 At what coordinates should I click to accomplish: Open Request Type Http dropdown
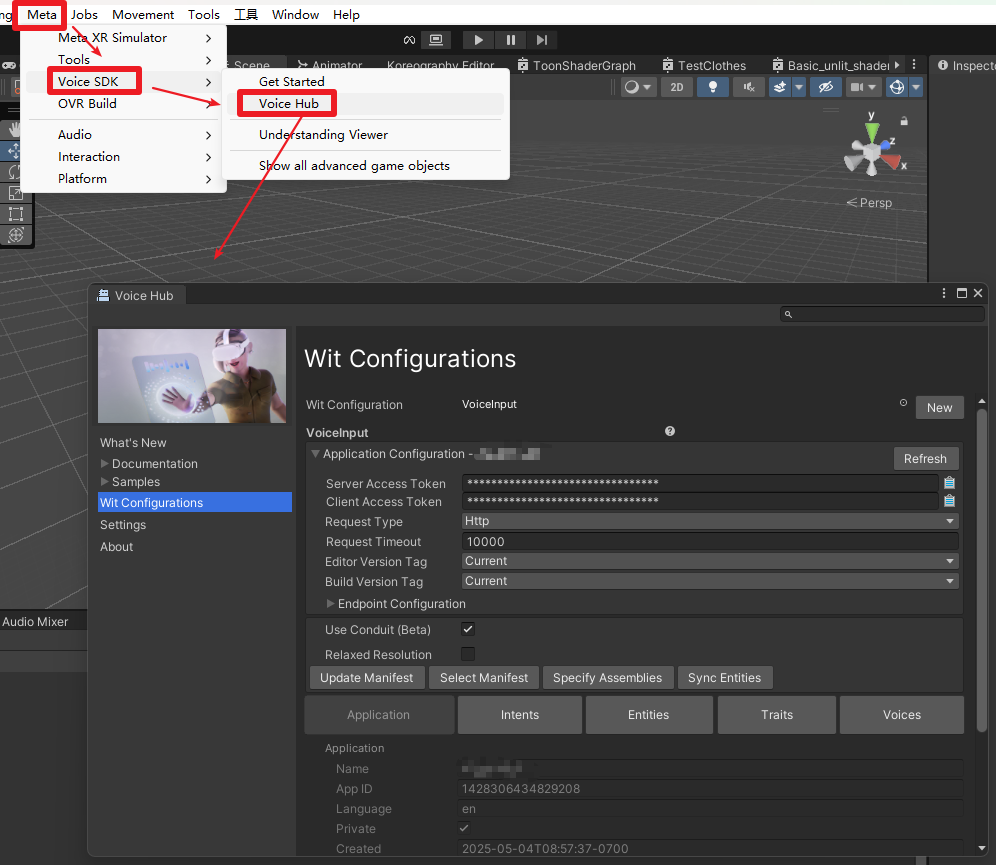[x=710, y=521]
